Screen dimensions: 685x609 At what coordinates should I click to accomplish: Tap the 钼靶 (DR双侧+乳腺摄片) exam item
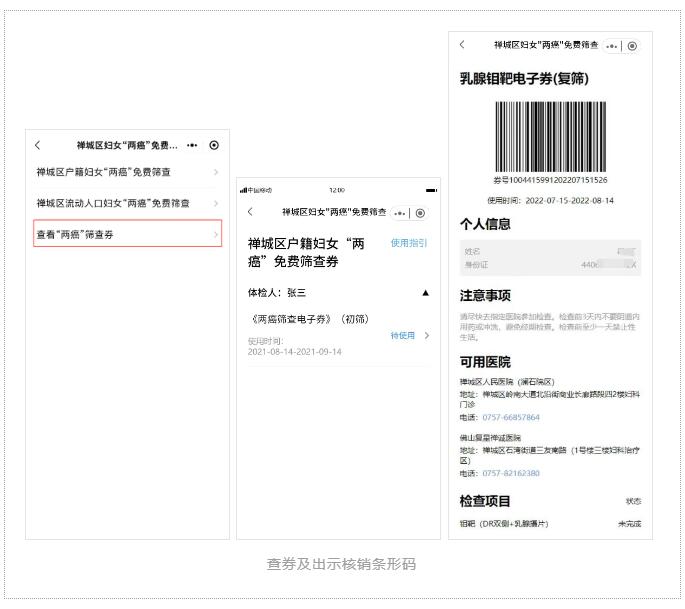(x=504, y=524)
